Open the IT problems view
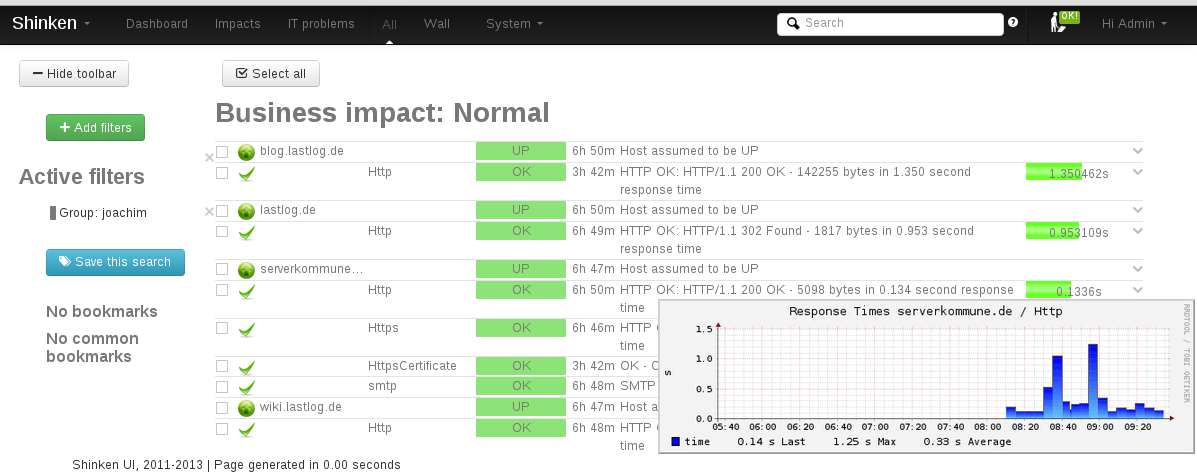This screenshot has width=1197, height=475. point(321,23)
